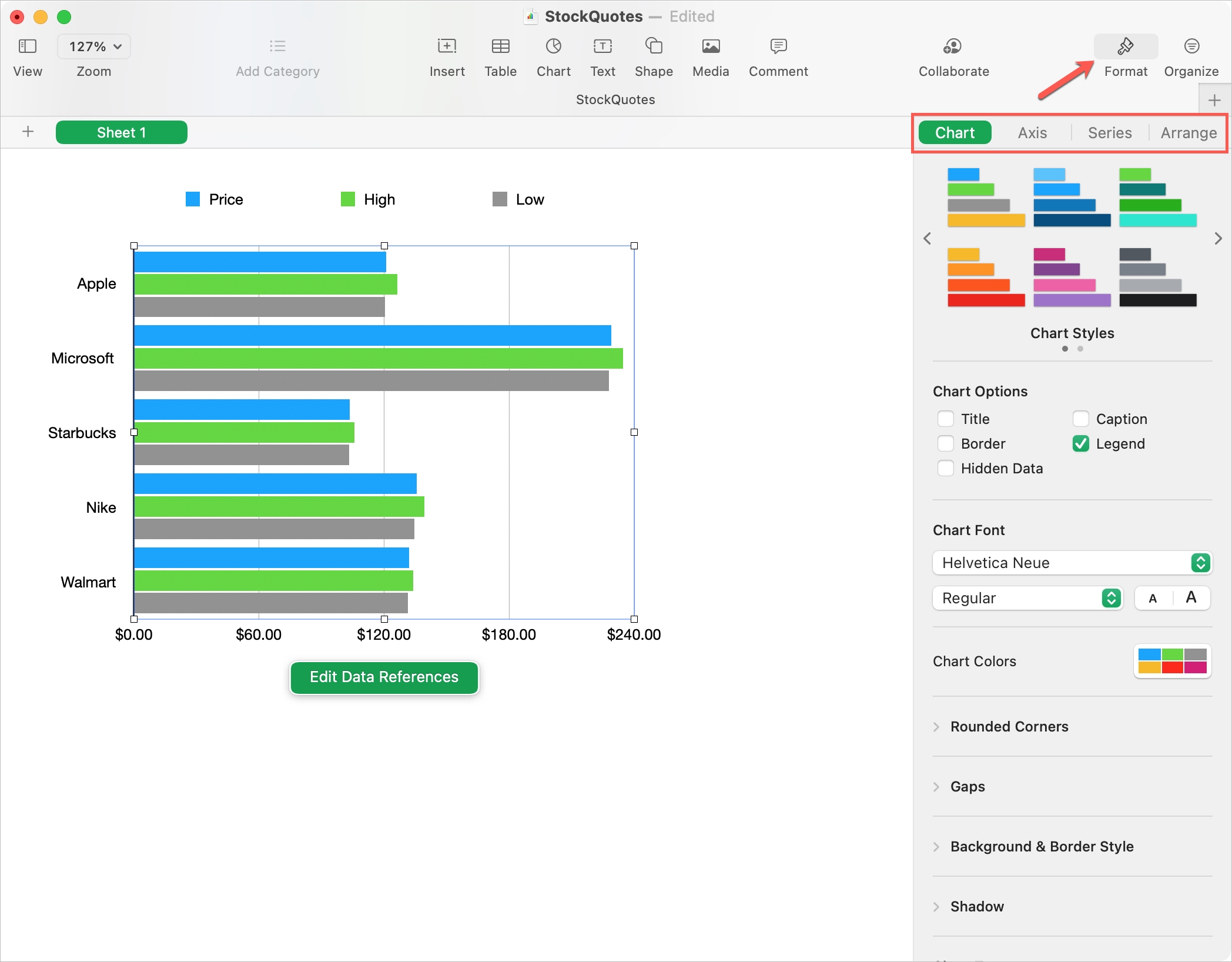Image resolution: width=1232 pixels, height=962 pixels.
Task: Enable the Title chart option
Action: coord(944,418)
